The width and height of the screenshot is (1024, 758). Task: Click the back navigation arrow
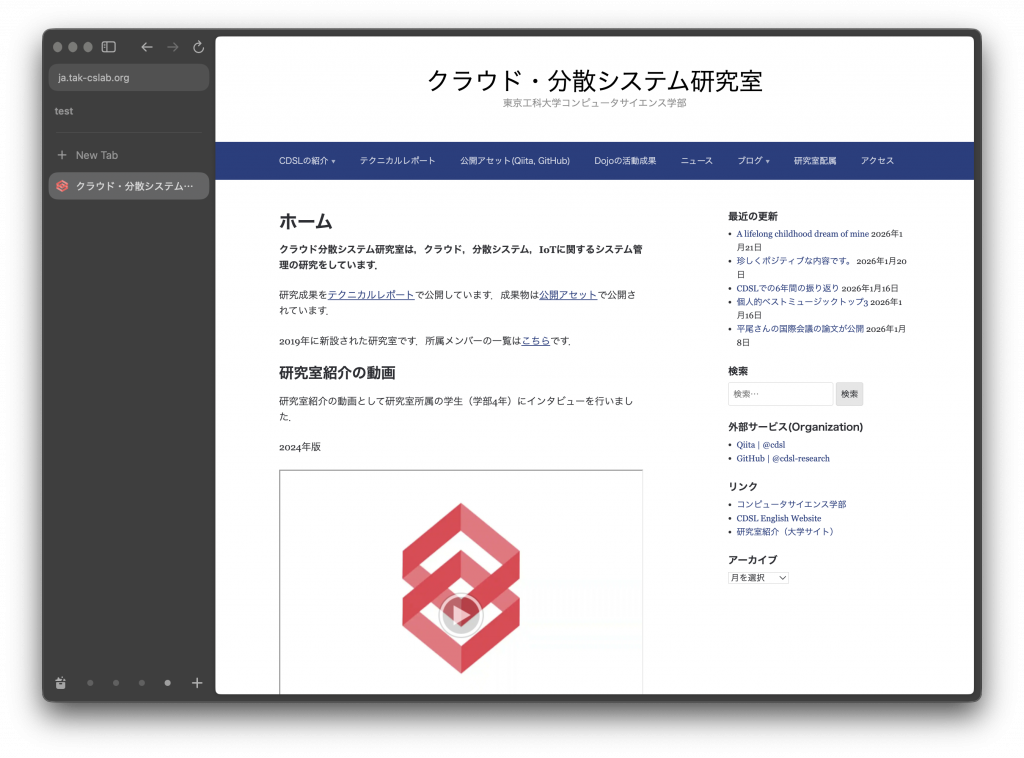(x=147, y=47)
